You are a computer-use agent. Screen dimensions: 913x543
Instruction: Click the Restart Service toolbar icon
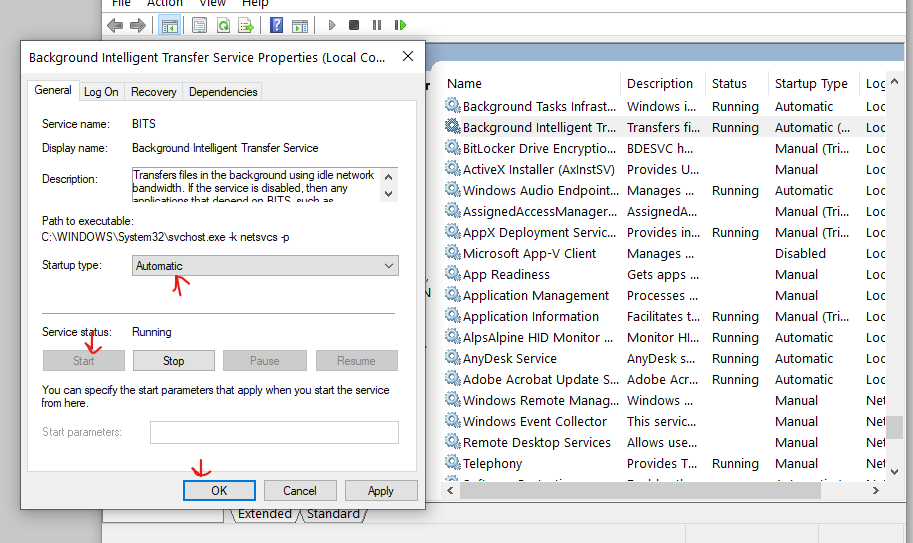tap(400, 25)
